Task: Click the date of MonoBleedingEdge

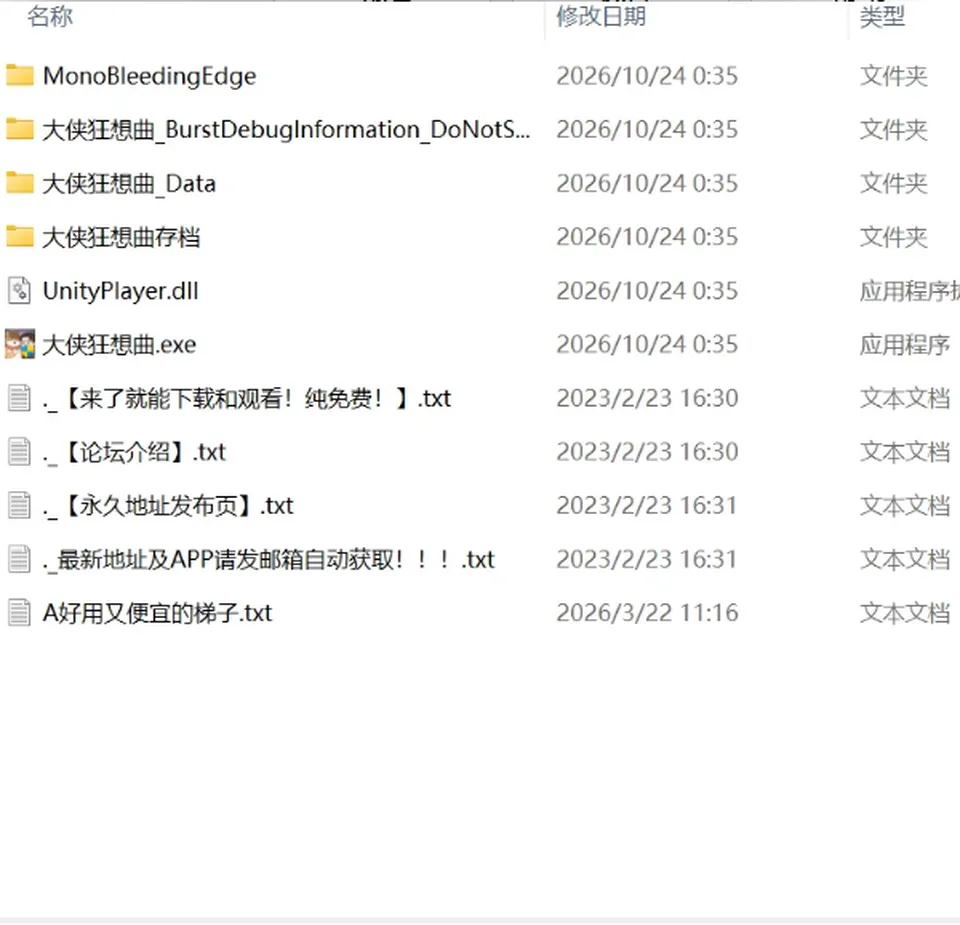Action: pos(647,76)
